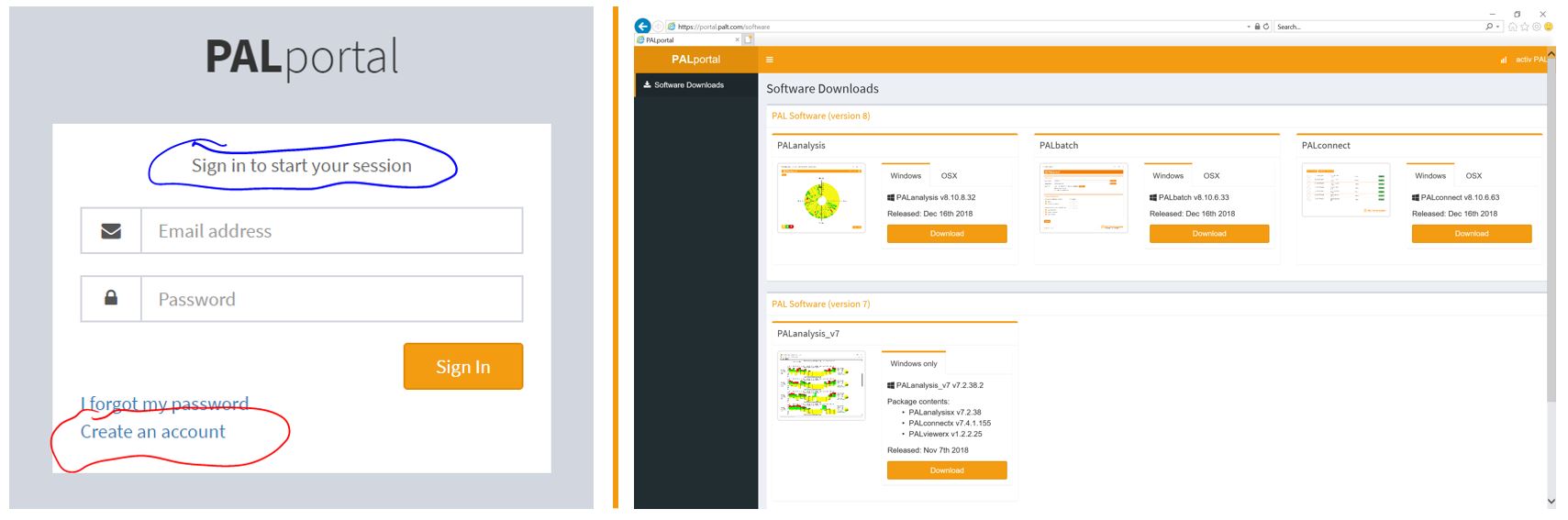
Task: Open the PALanalysis screenshot thumbnail
Action: 821,198
